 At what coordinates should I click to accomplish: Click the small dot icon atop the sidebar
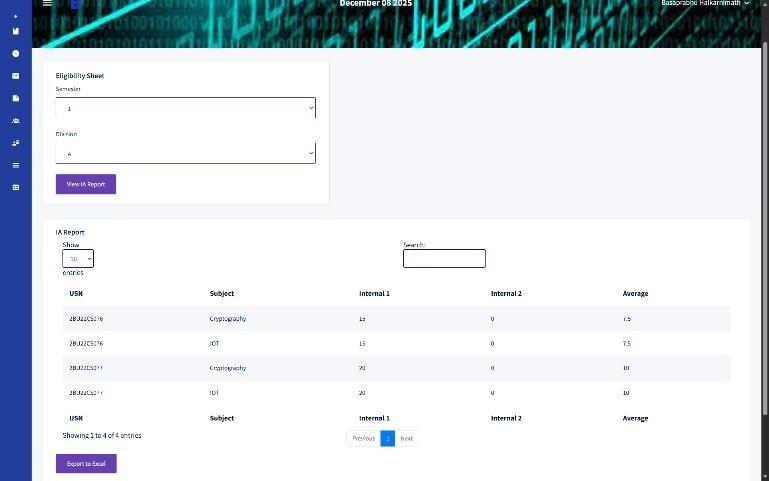pos(16,16)
